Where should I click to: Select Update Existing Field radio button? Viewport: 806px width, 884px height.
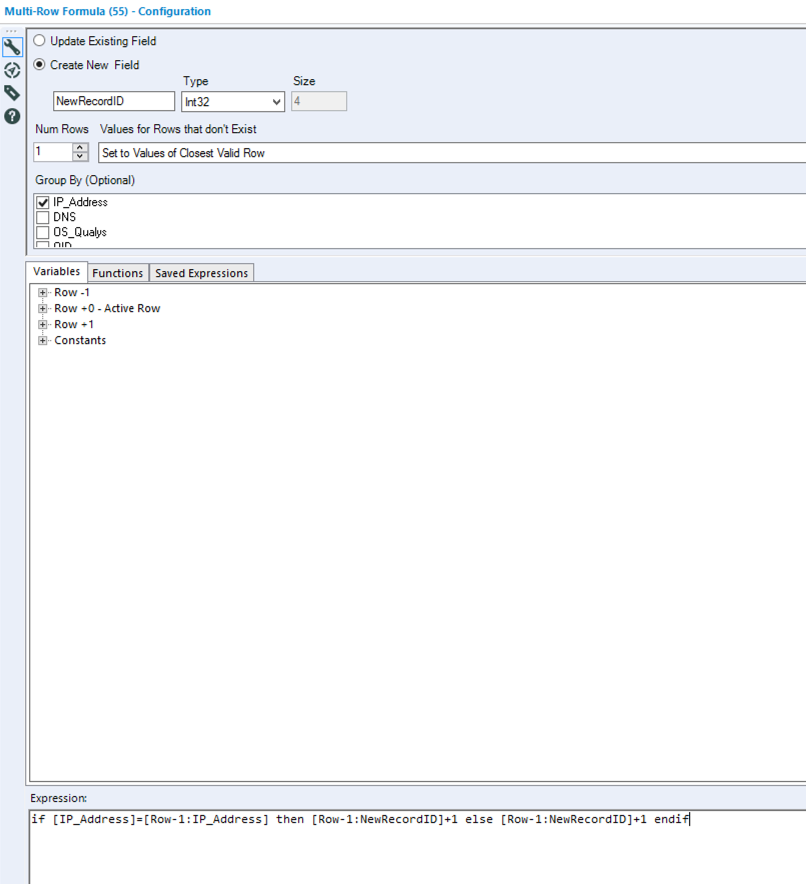click(39, 41)
